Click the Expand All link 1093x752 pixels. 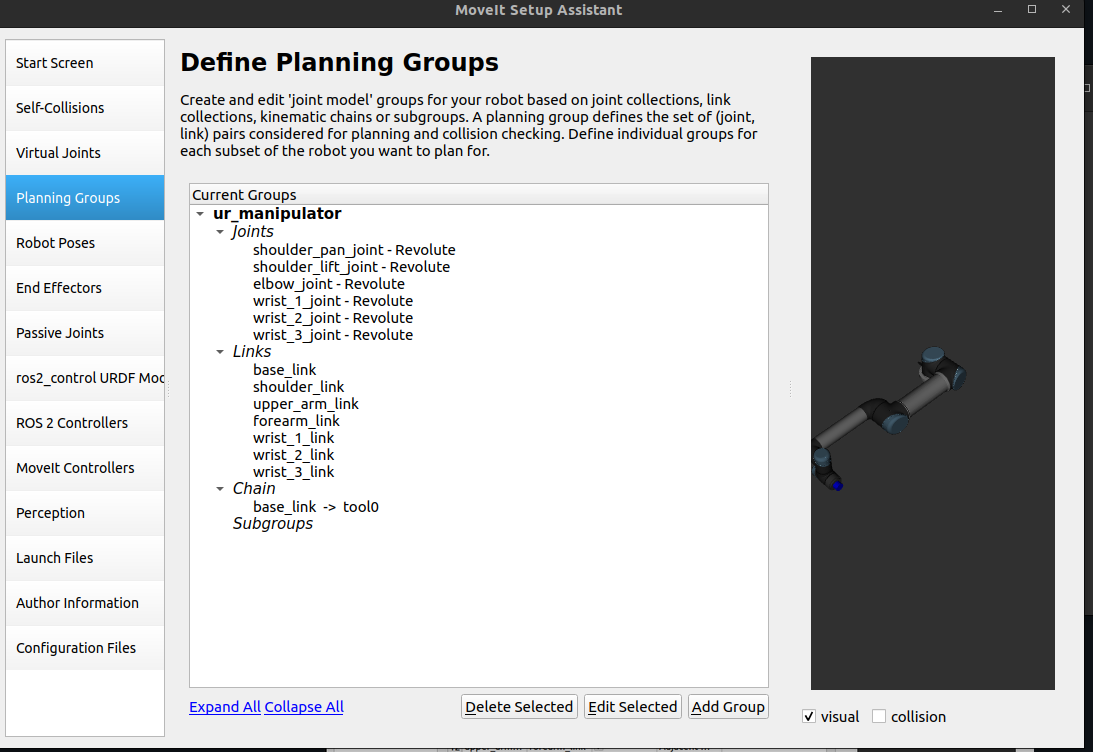(x=225, y=706)
